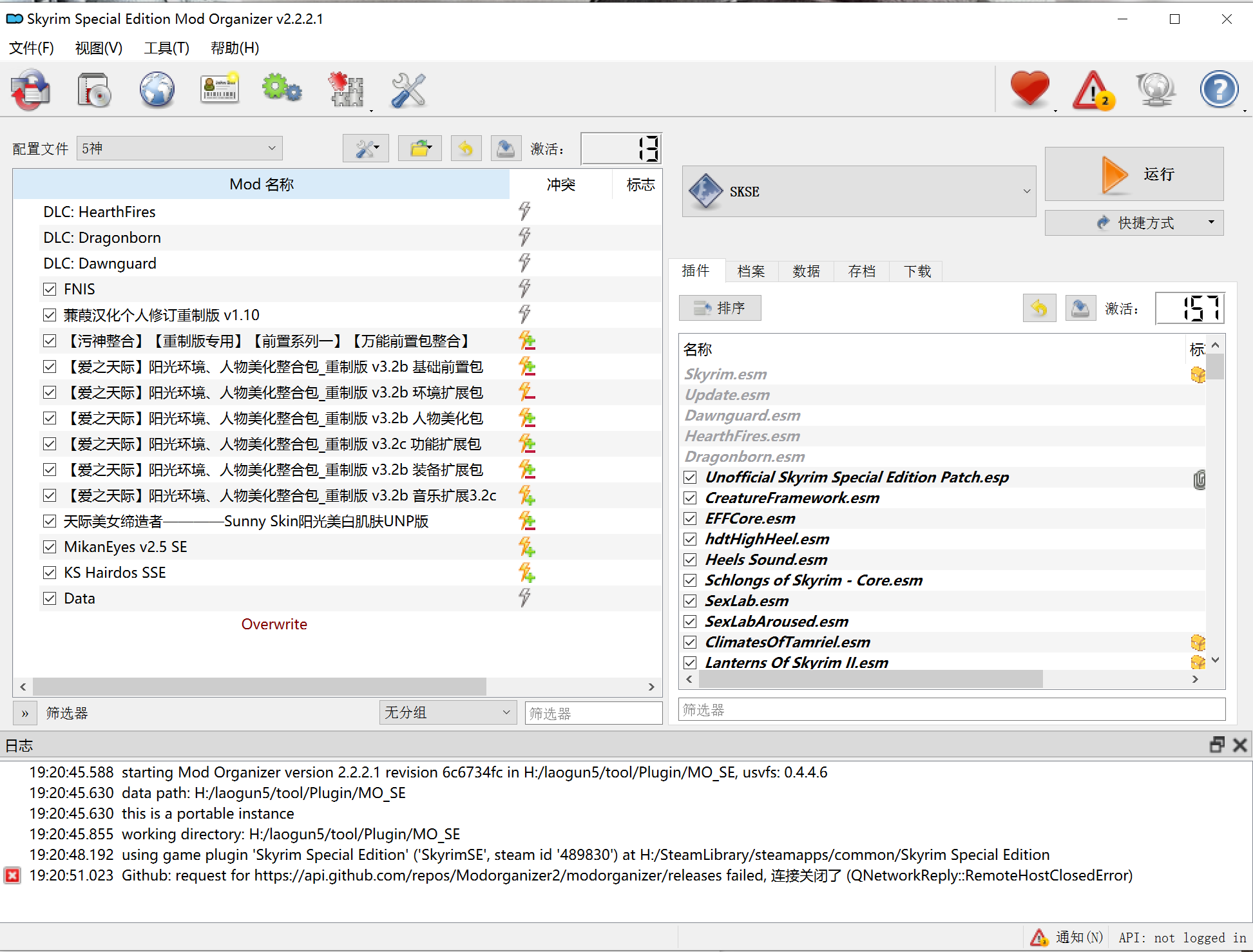Image resolution: width=1253 pixels, height=952 pixels.
Task: Expand the 5神 profile dropdown
Action: pyautogui.click(x=179, y=149)
